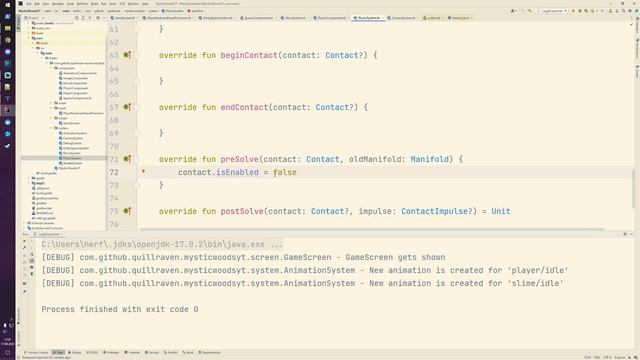Collapse the endContact function fold marker
640x360 pixels.
click(x=137, y=107)
